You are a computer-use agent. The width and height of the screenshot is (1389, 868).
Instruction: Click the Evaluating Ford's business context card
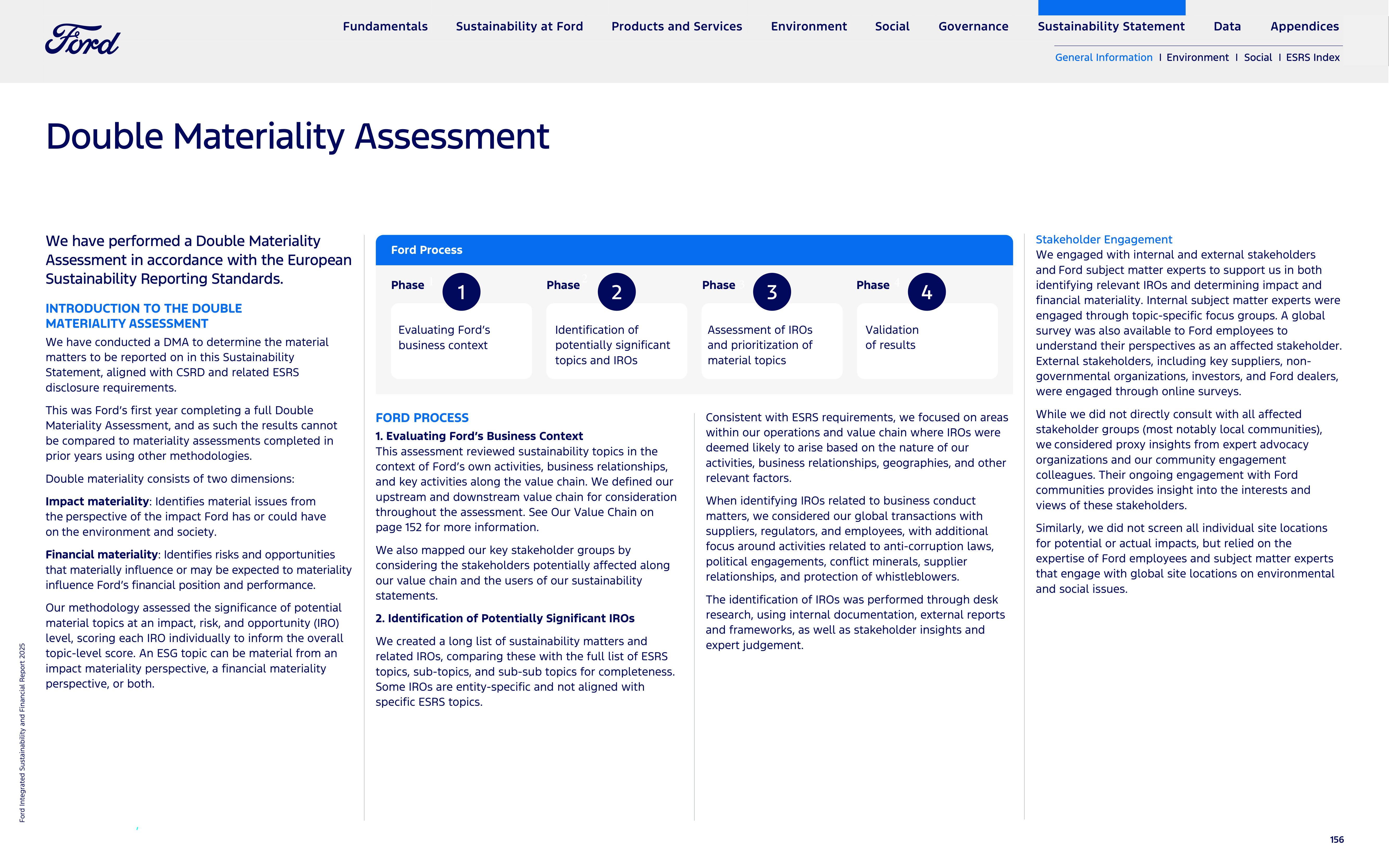click(461, 341)
